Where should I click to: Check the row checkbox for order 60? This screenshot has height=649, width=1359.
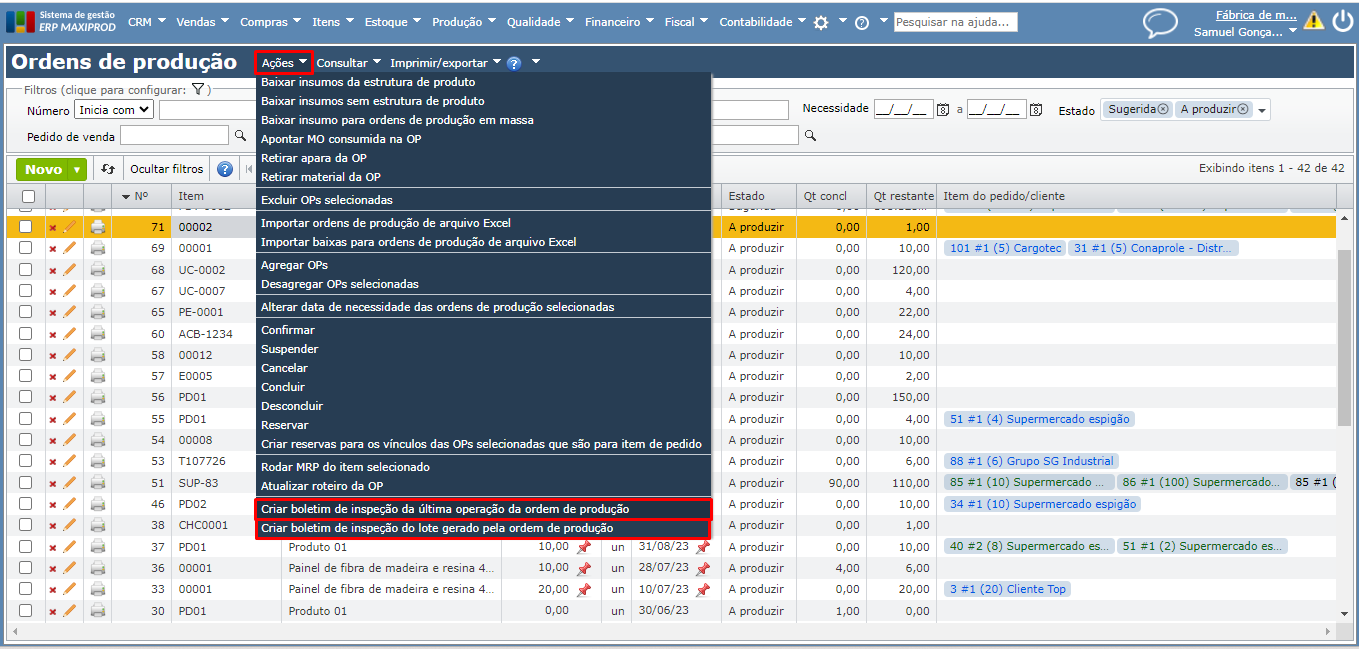click(26, 334)
